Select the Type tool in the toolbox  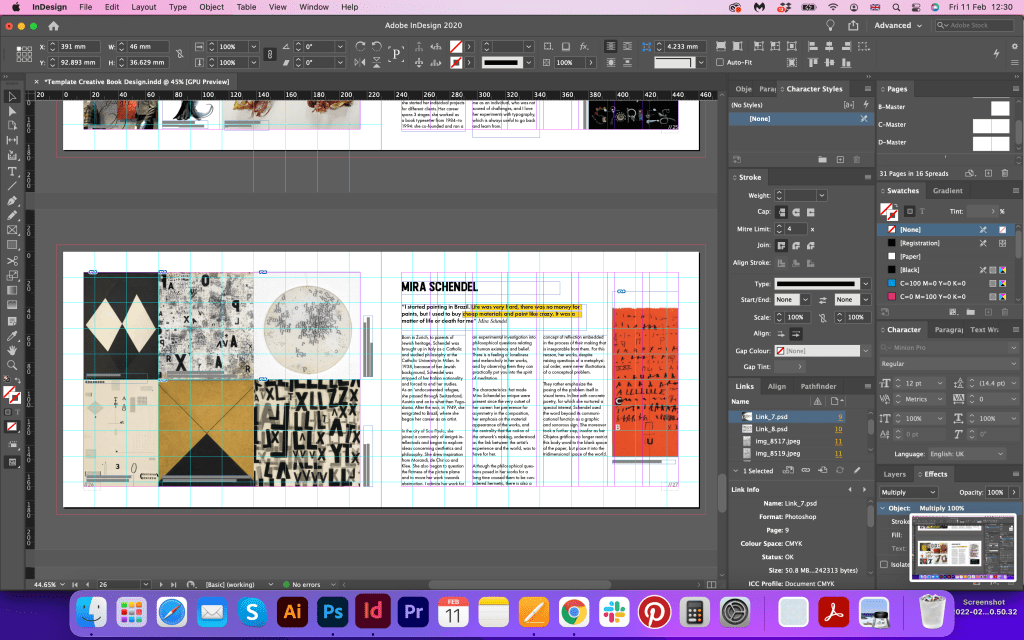pos(13,171)
